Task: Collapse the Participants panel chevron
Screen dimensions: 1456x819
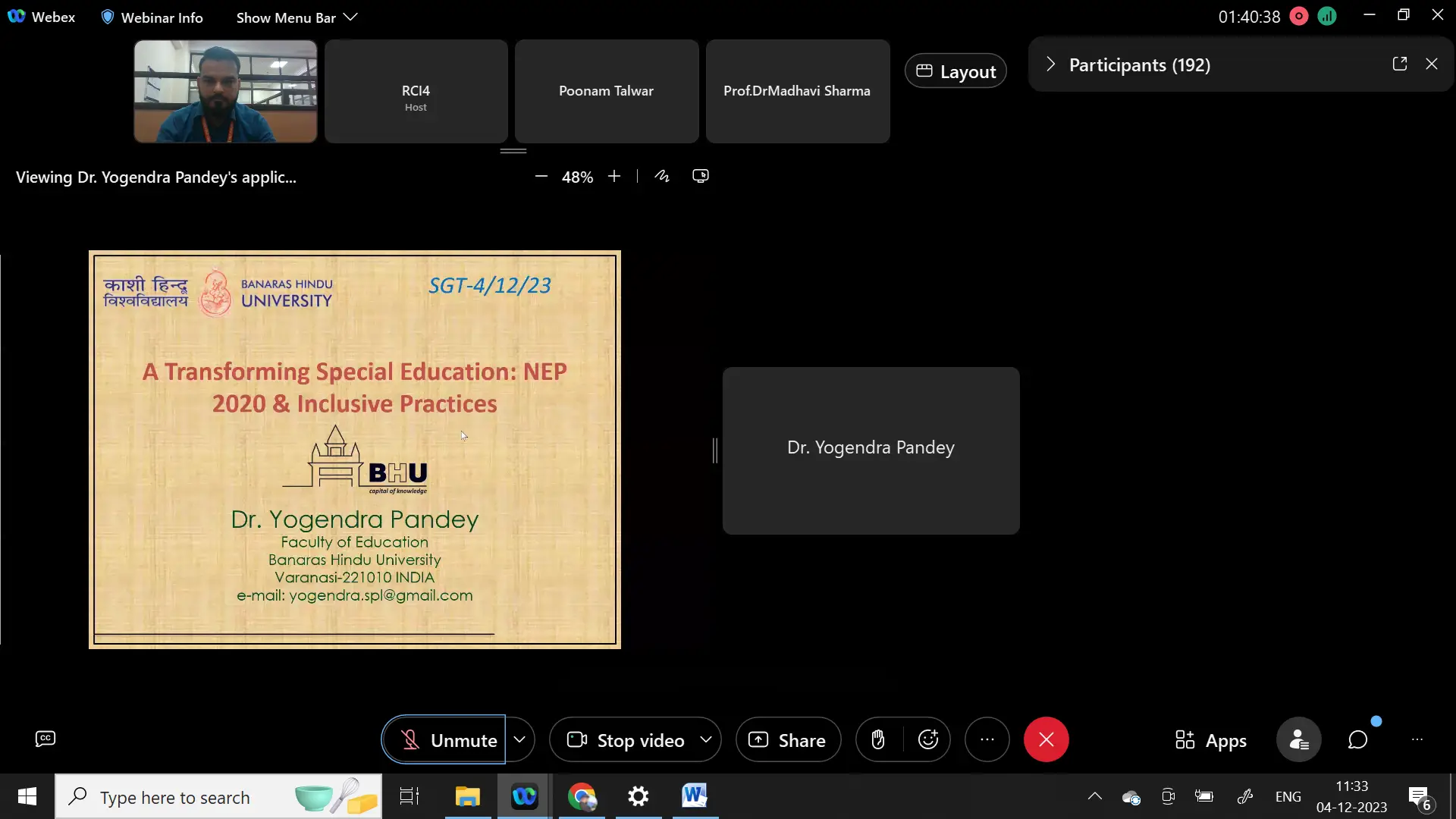Action: click(x=1050, y=64)
